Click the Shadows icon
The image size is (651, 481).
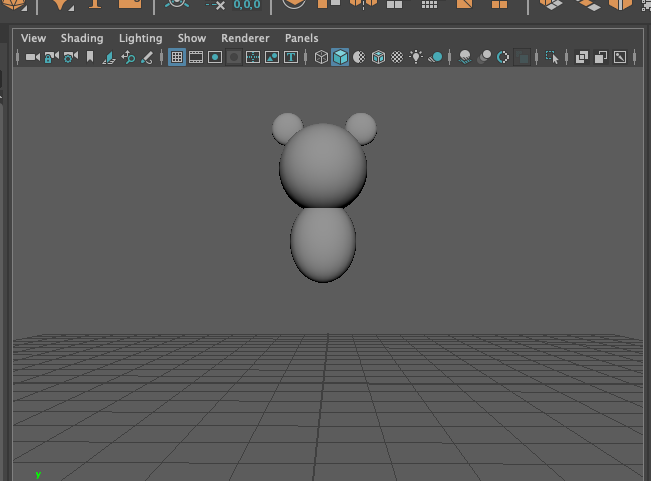click(x=435, y=57)
